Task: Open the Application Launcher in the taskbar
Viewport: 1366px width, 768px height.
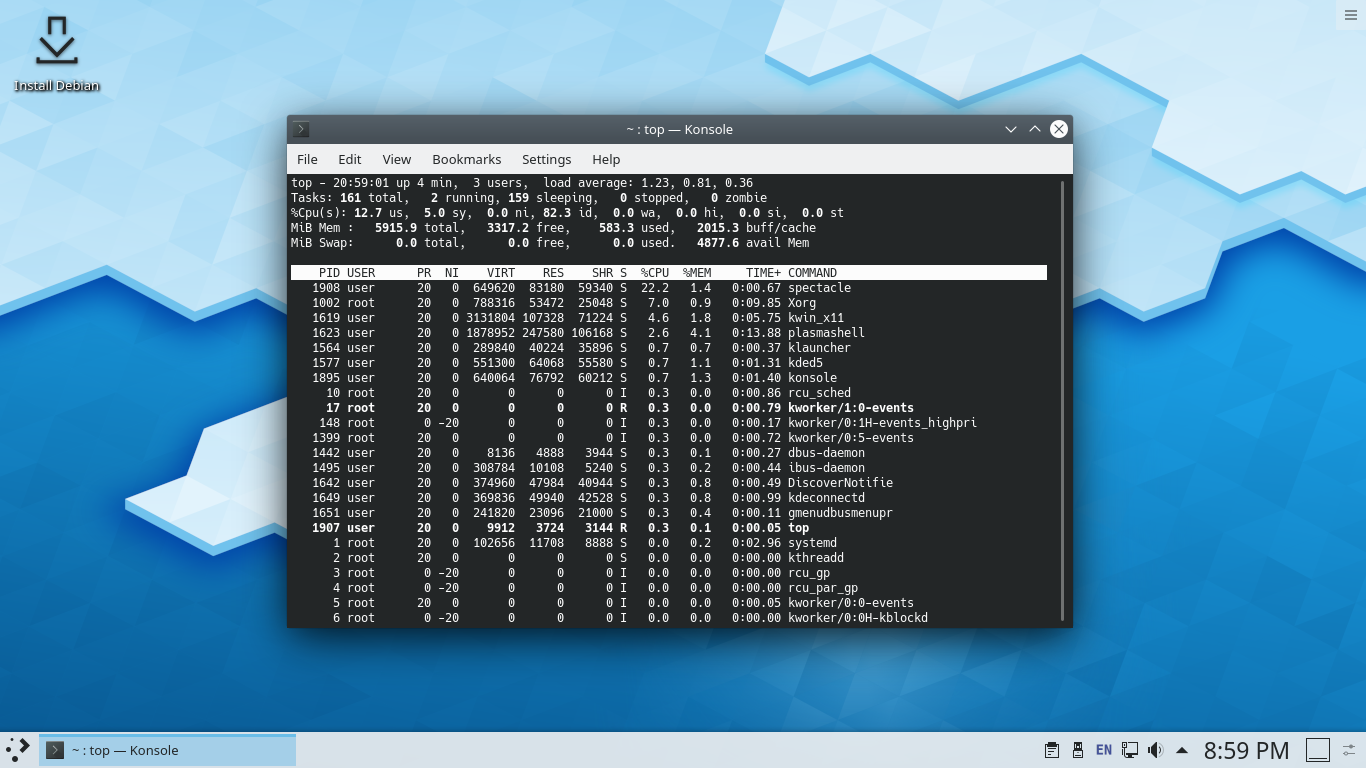Action: click(x=18, y=748)
